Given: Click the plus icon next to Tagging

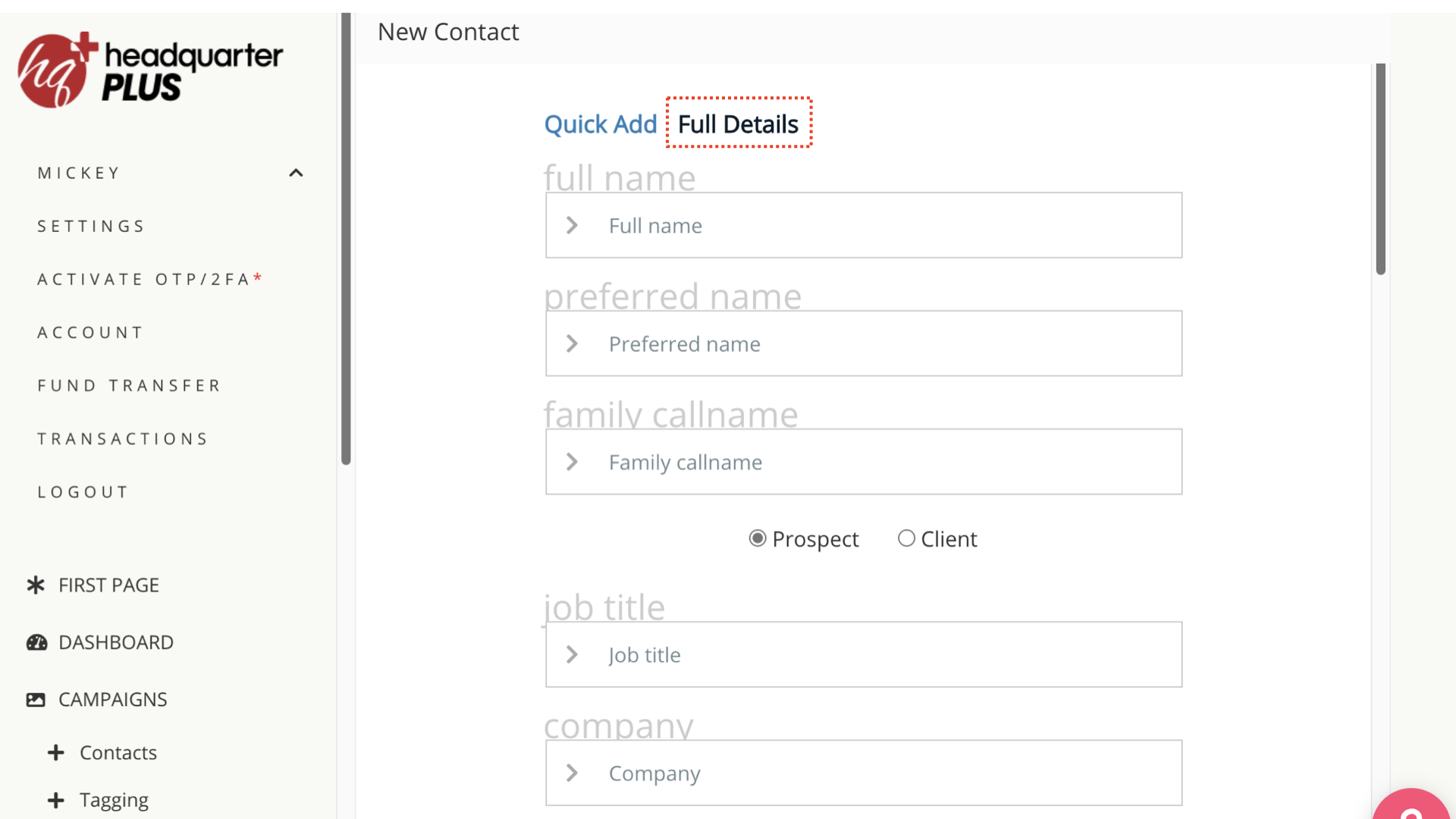Looking at the screenshot, I should click(55, 801).
